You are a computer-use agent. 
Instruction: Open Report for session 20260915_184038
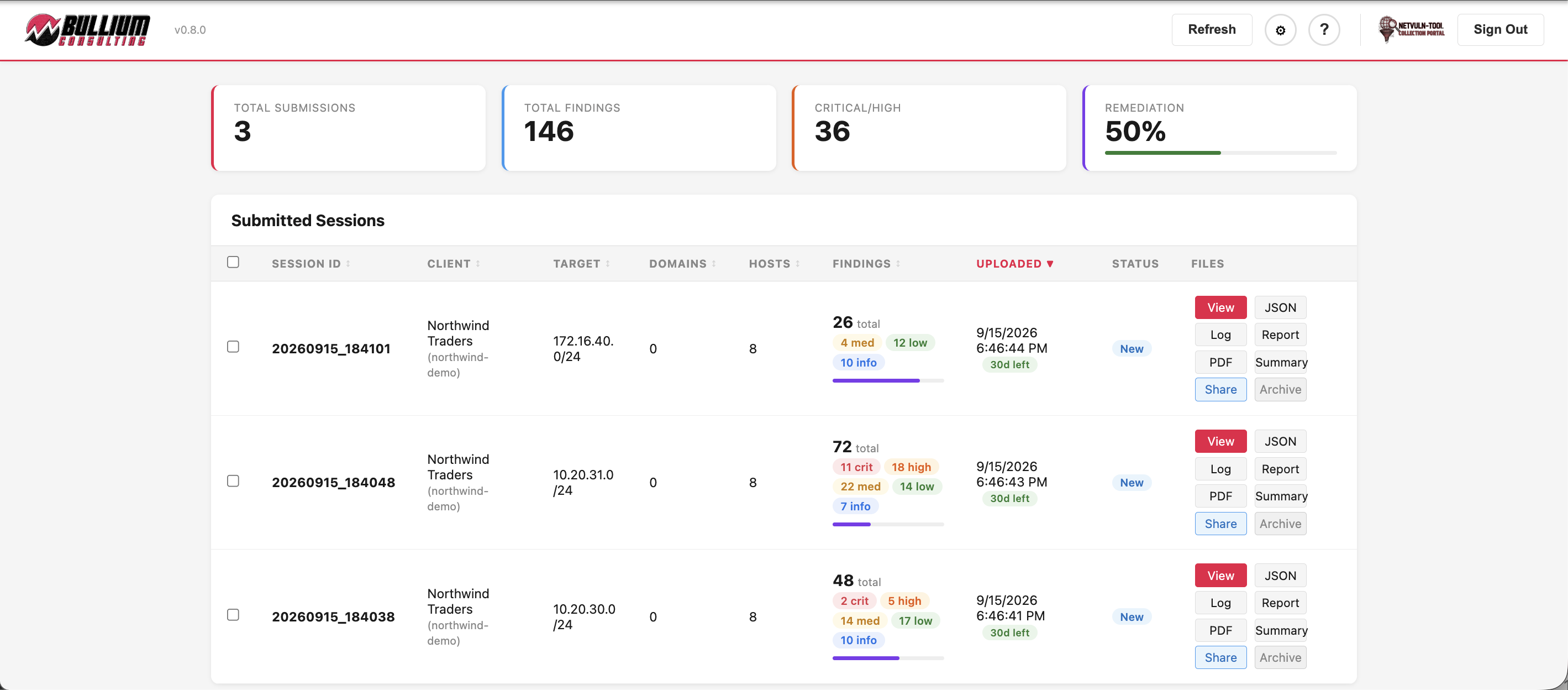click(1280, 603)
